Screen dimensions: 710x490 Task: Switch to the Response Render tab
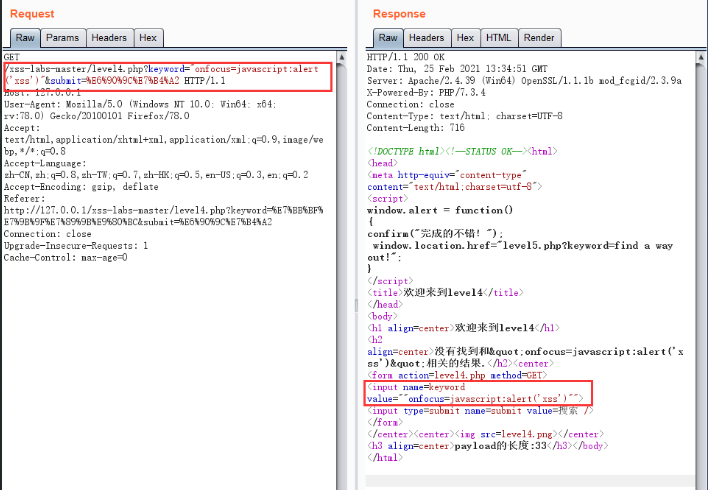click(x=539, y=38)
